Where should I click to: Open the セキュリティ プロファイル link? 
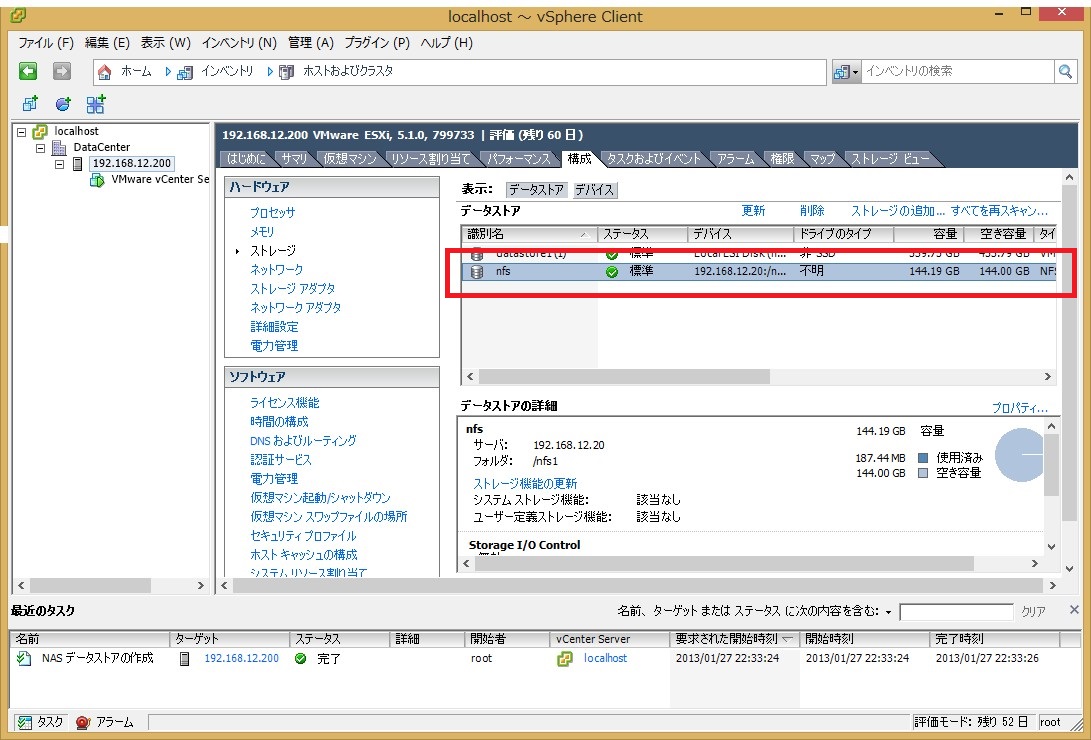pyautogui.click(x=303, y=536)
